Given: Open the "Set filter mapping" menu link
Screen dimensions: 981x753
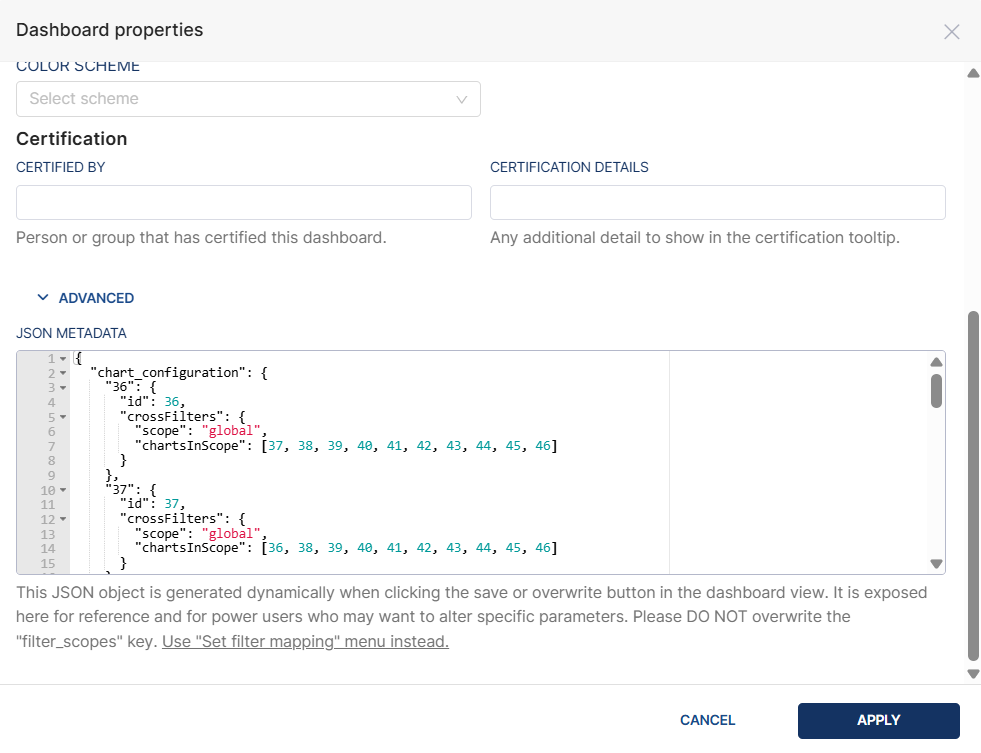Looking at the screenshot, I should click(305, 642).
